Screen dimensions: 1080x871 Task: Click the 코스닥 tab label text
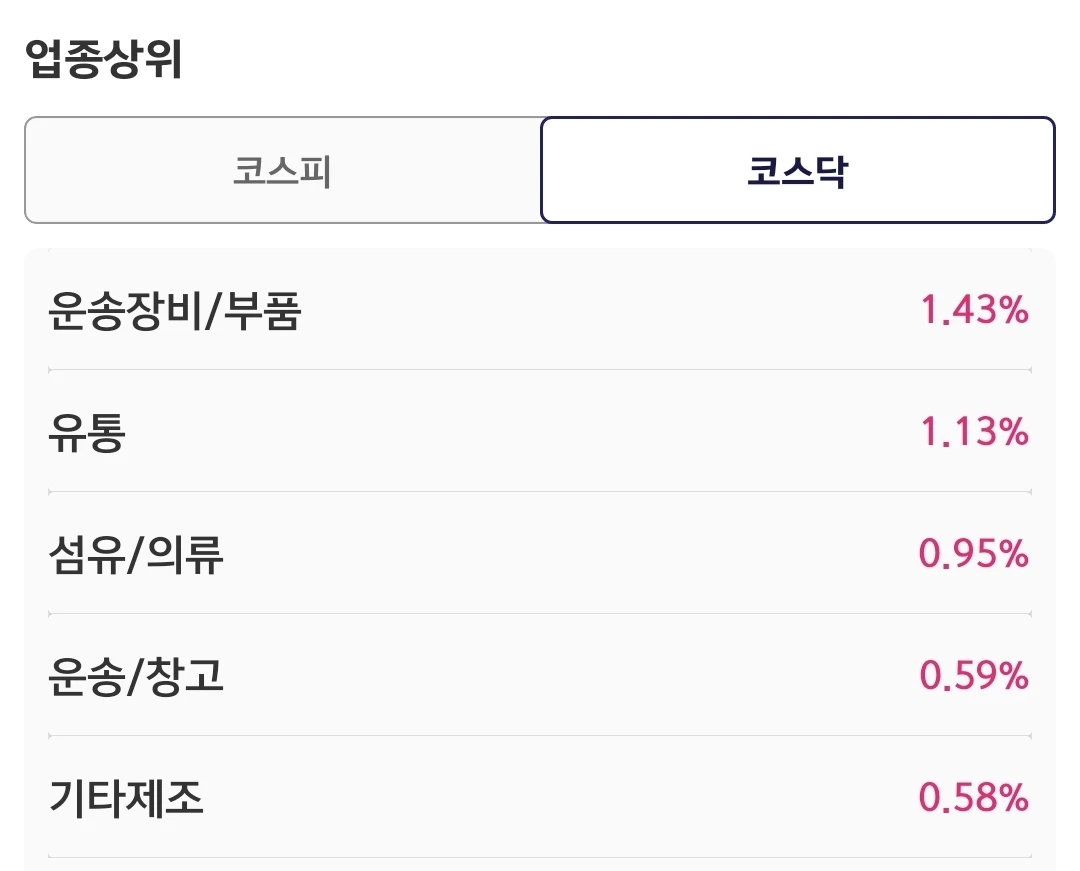798,171
